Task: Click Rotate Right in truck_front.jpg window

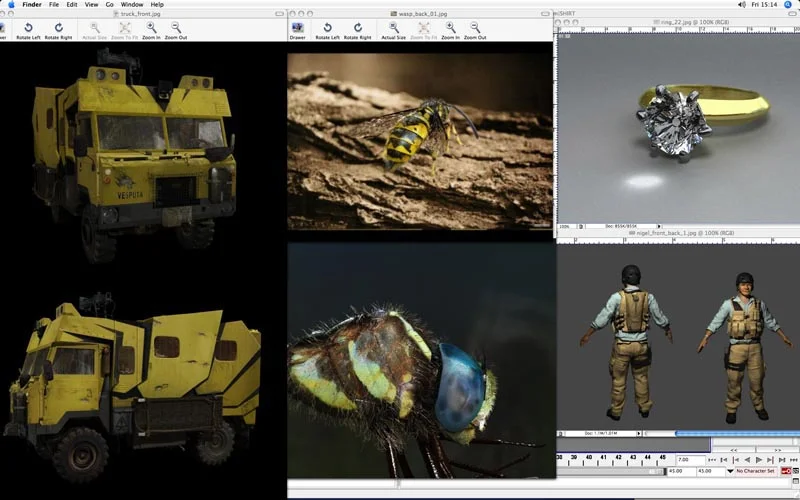Action: coord(59,31)
